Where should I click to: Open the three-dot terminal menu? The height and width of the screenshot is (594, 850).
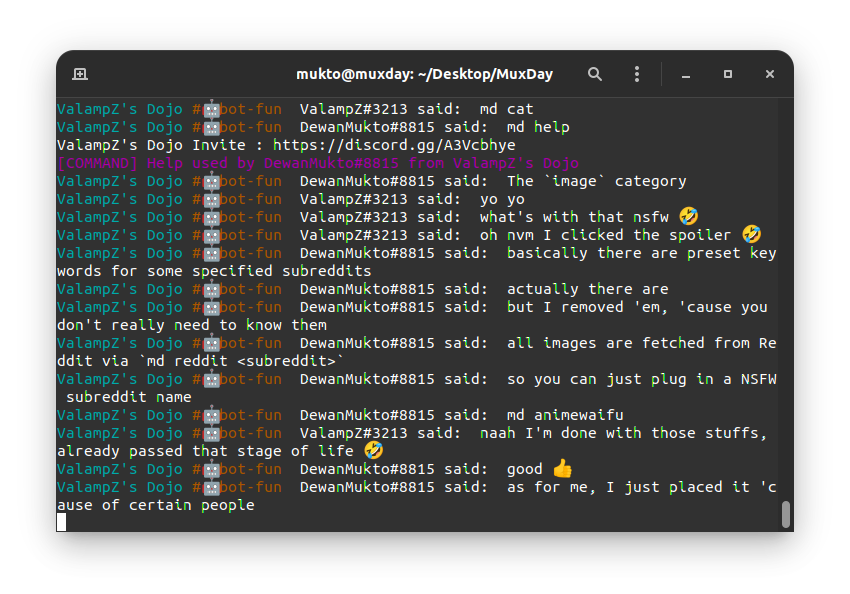click(x=637, y=74)
